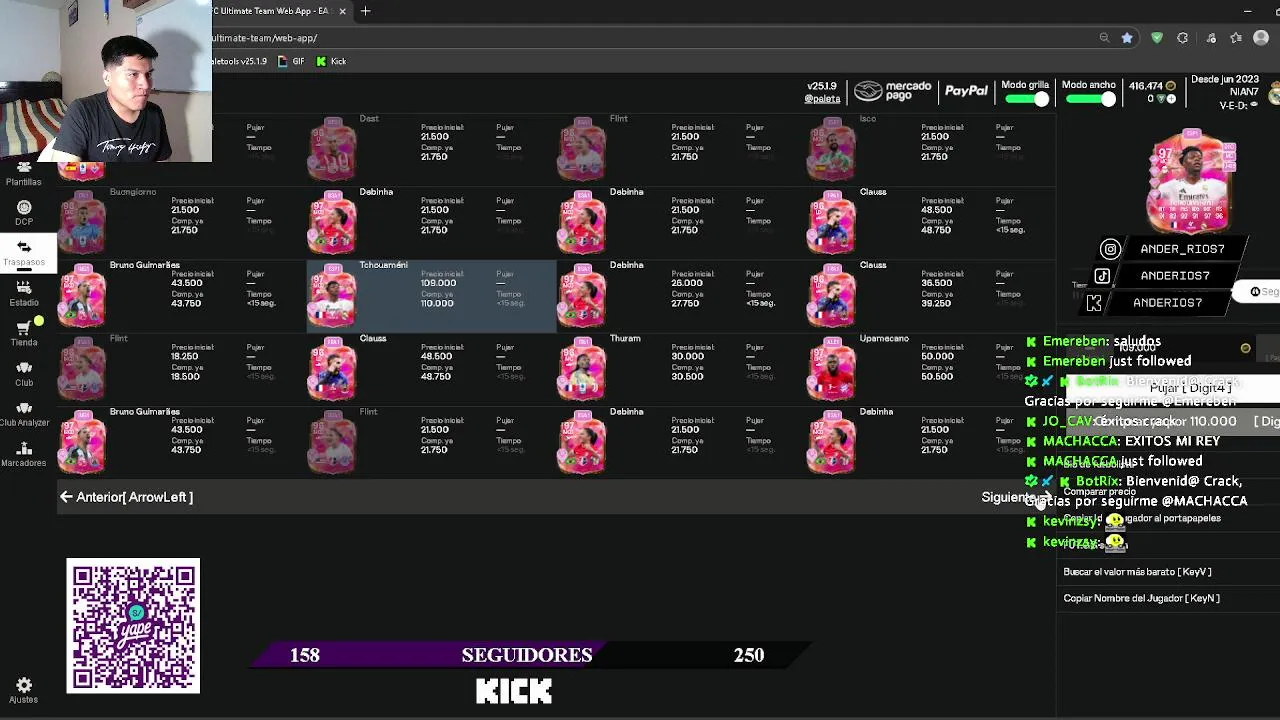Click the 50.500 buy-now price of Upamecano
This screenshot has width=1280, height=720.
937,376
